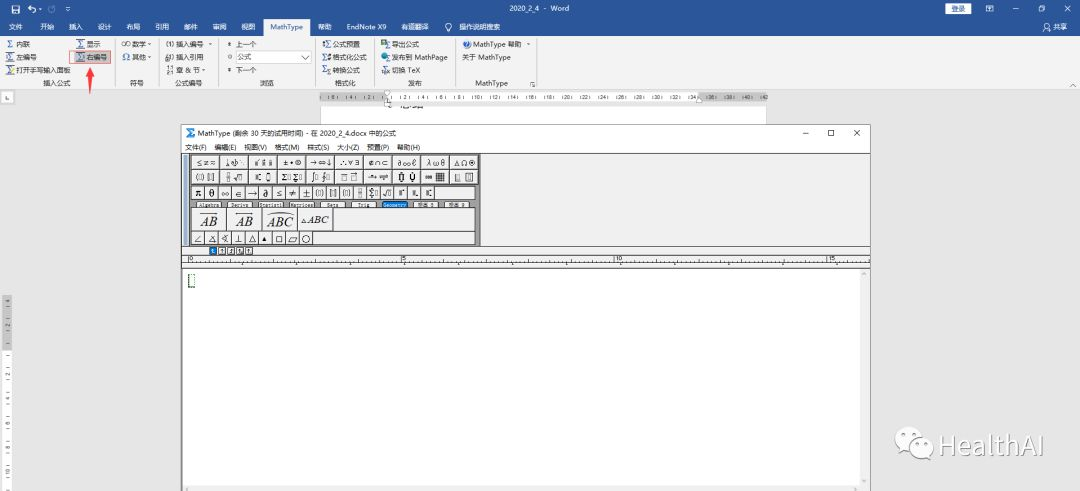
Task: Open the operator symbols palette (± • ⊗)
Action: tap(292, 163)
